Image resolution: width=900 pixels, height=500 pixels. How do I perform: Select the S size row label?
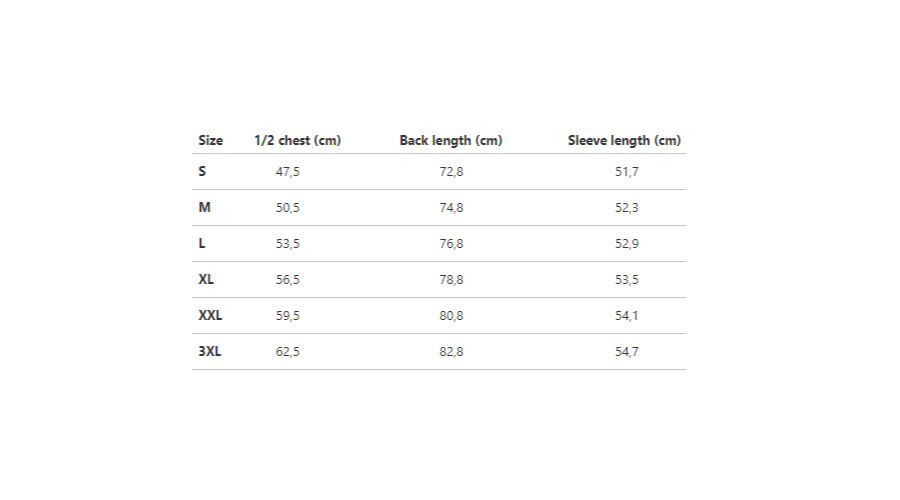pos(202,172)
